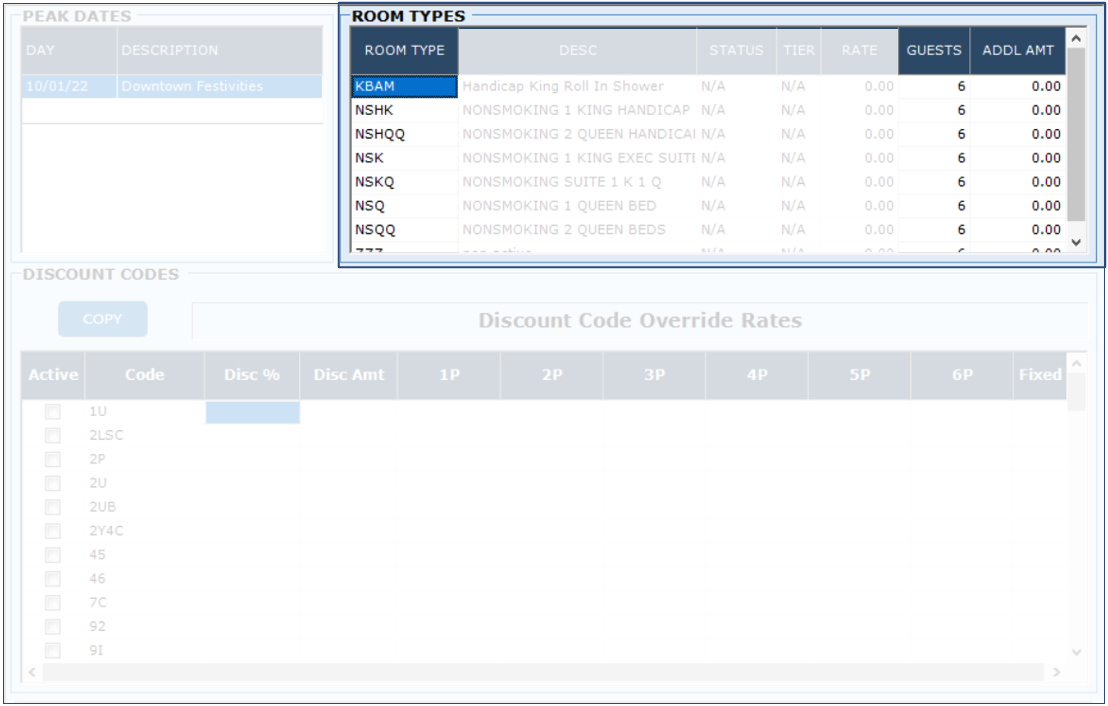Enable the Active checkbox for code 2LSC
The width and height of the screenshot is (1108, 706).
[53, 435]
